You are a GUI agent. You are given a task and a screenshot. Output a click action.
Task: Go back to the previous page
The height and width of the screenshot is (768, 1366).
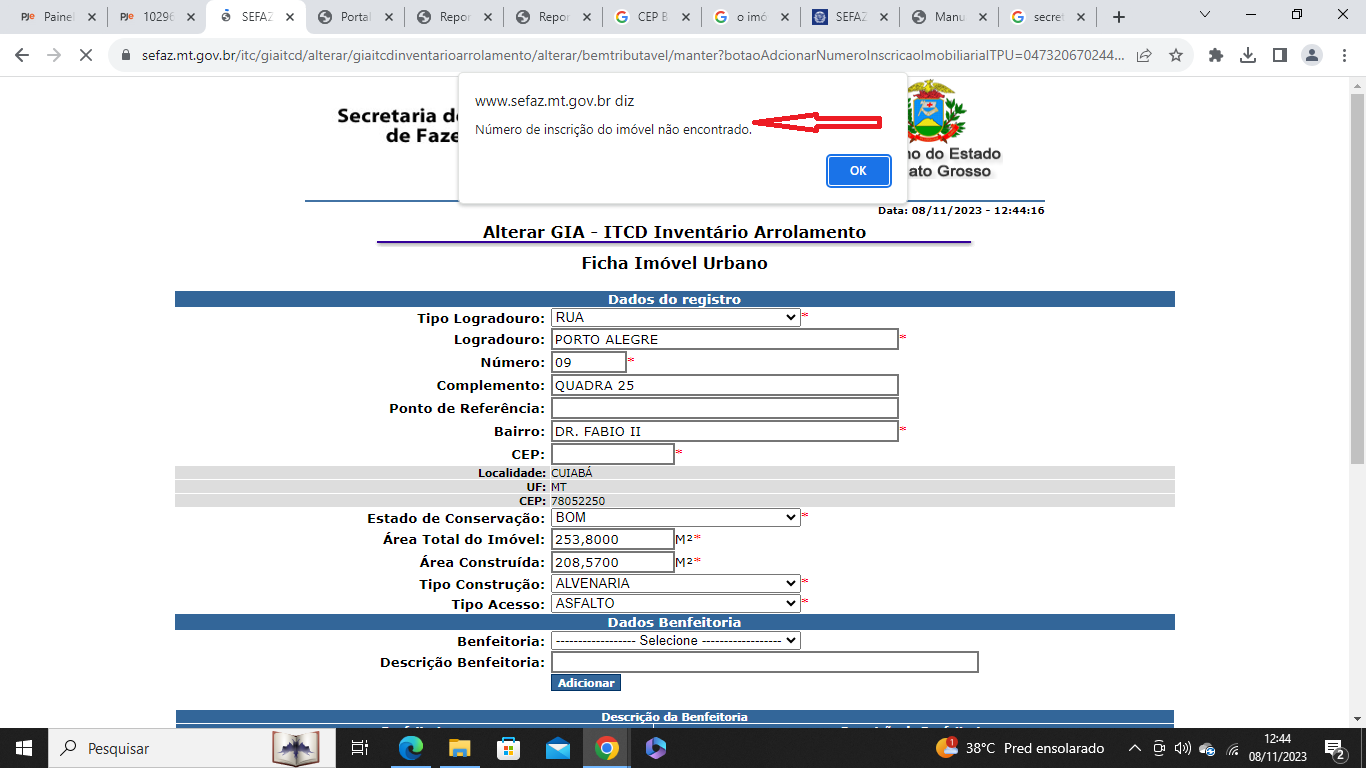pos(22,56)
